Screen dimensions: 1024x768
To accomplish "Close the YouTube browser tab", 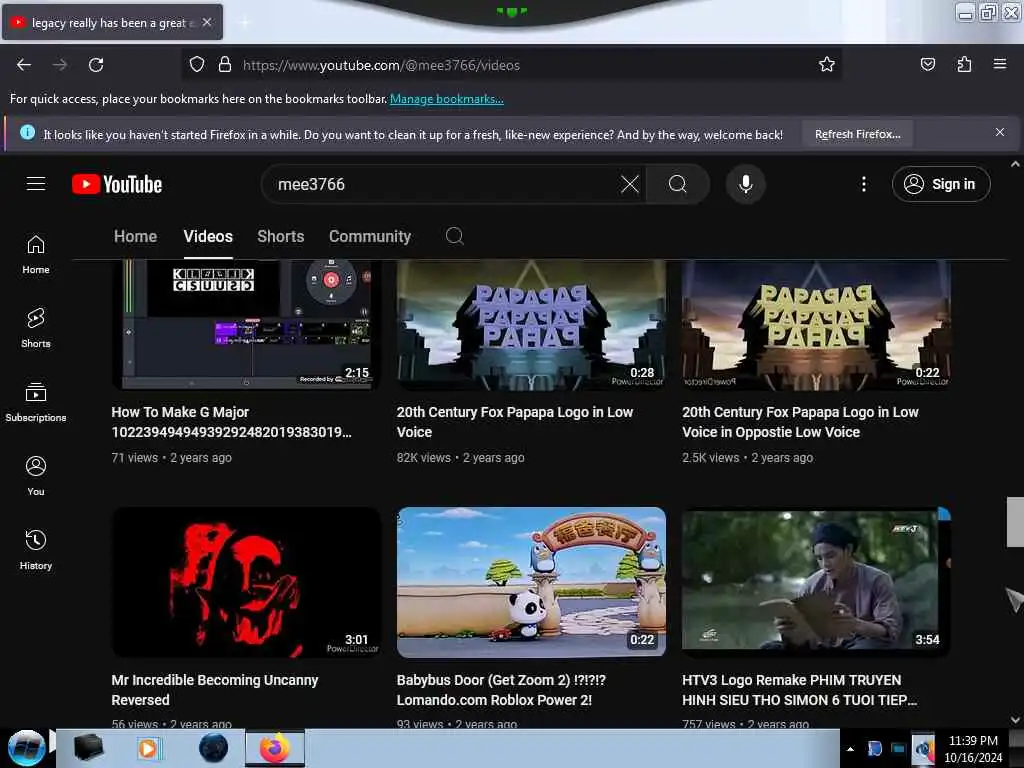I will 207,22.
